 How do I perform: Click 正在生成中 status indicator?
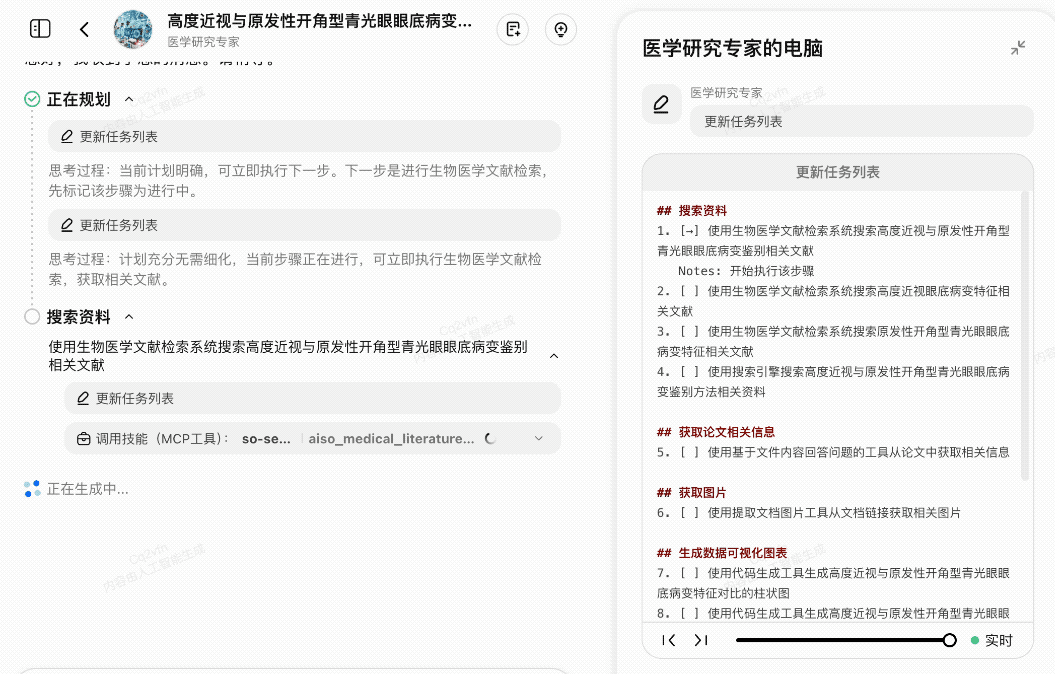coord(76,489)
